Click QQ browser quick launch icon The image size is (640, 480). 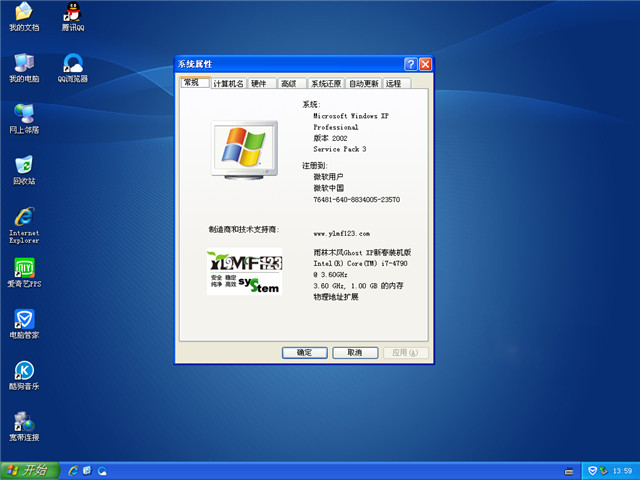(102, 471)
